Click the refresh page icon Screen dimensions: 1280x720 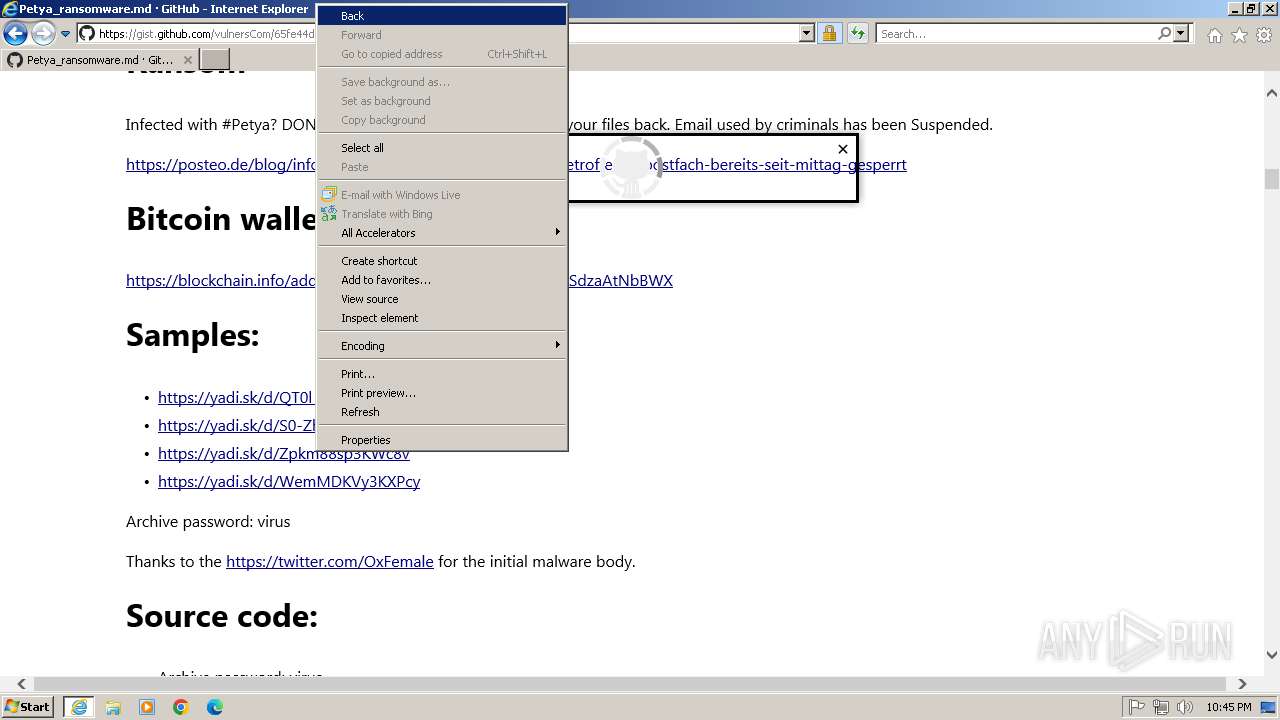[x=857, y=34]
